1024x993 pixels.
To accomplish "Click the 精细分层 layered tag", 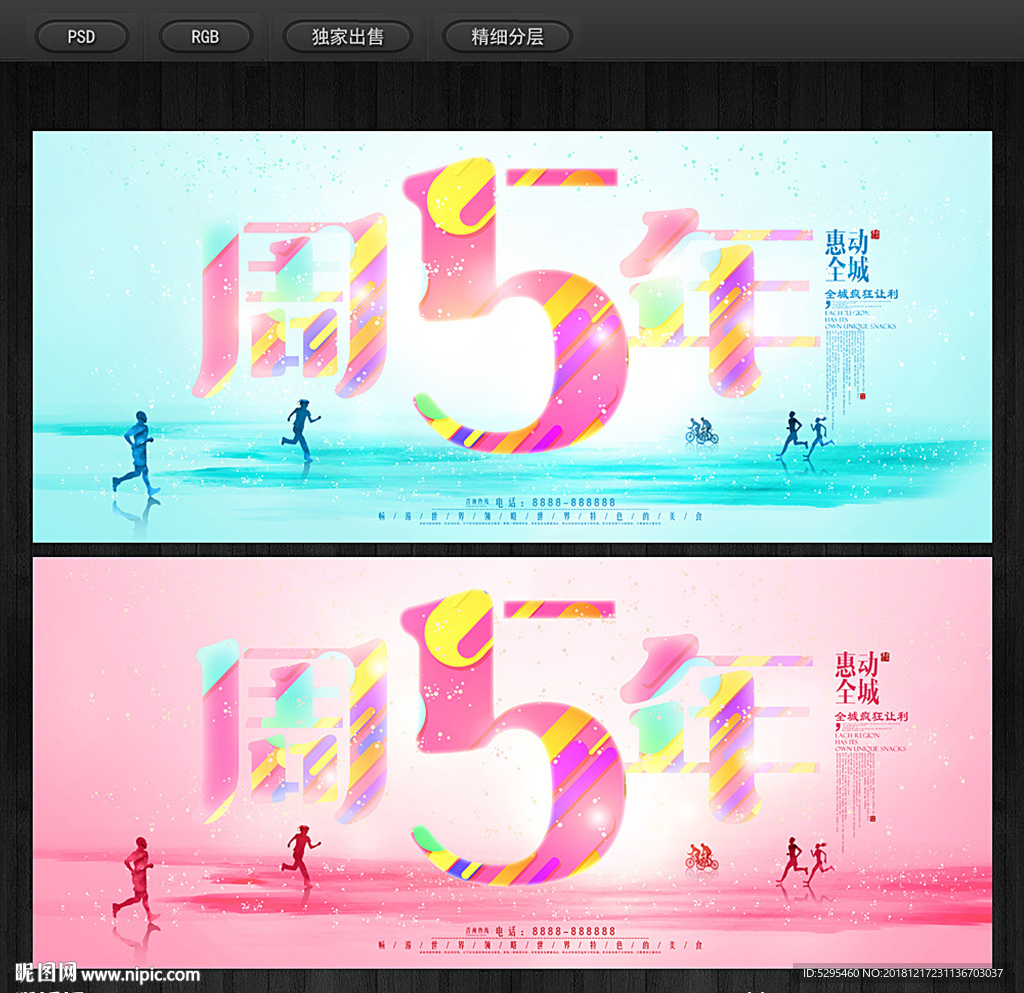I will coord(507,36).
